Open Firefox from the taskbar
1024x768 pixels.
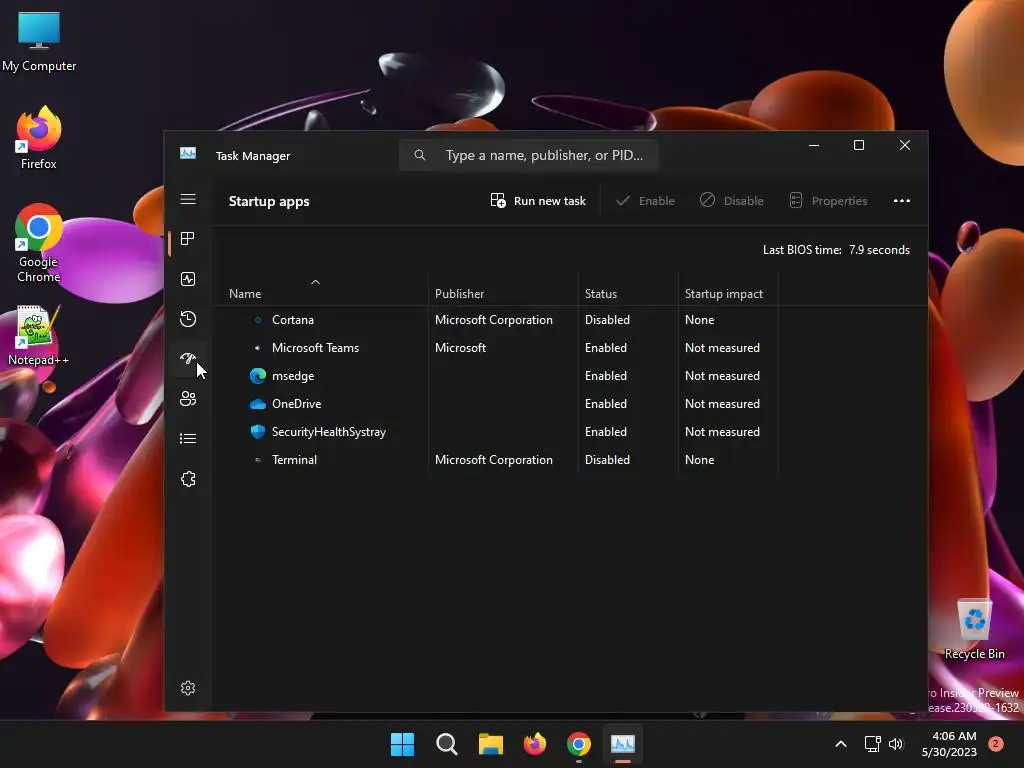point(535,744)
